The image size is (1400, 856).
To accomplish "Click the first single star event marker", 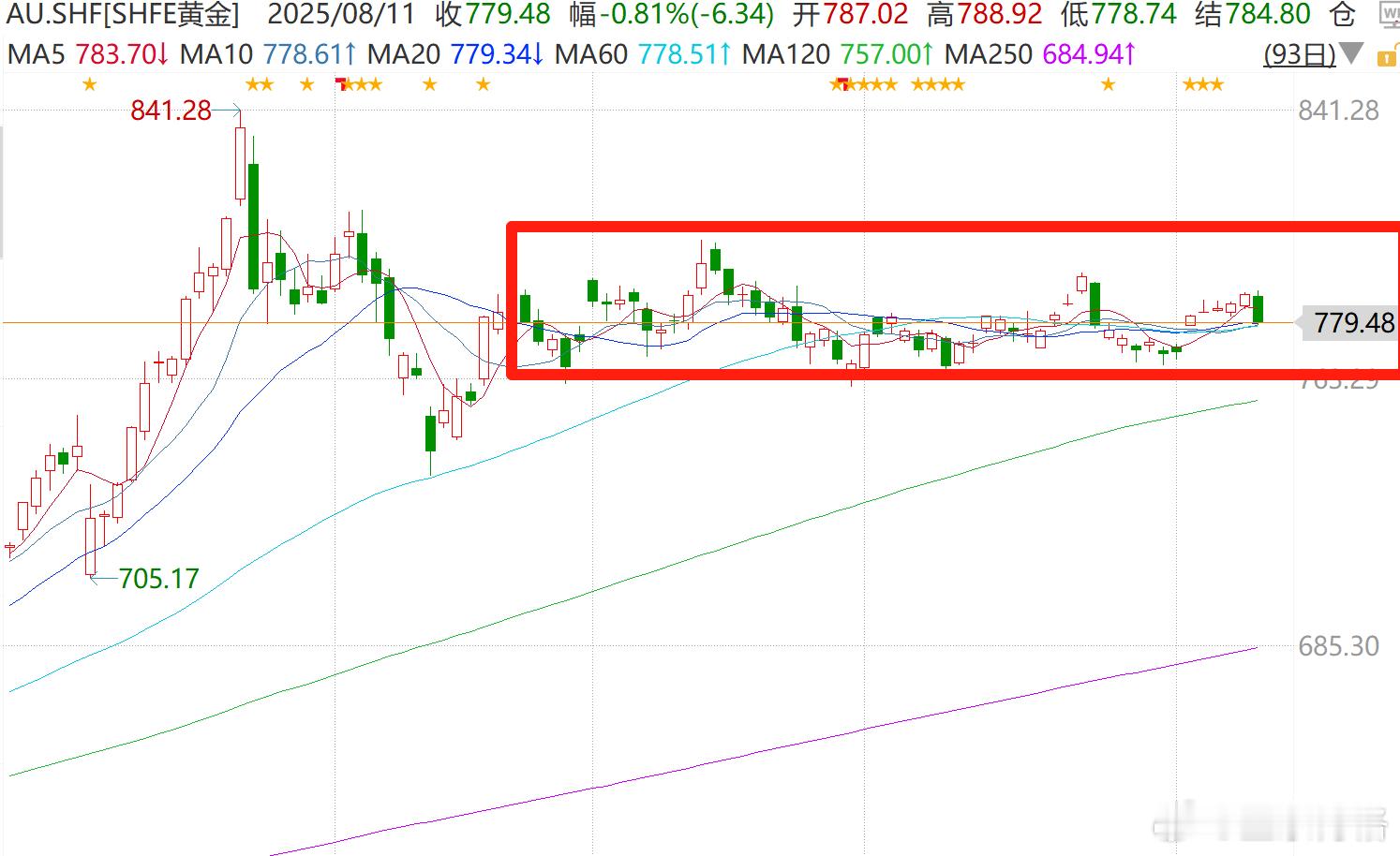I will click(x=89, y=85).
